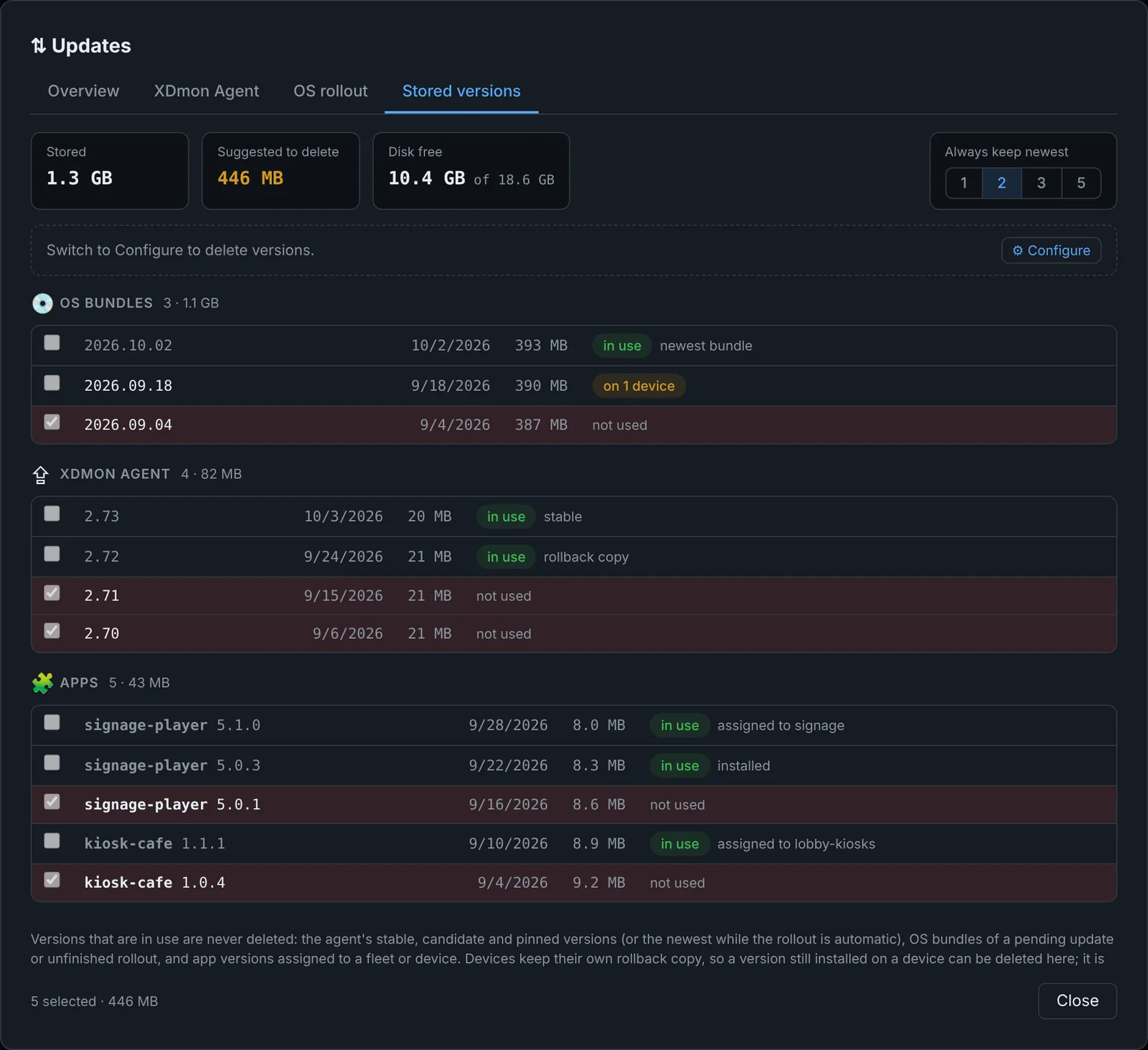Click the 'installed' note on signage-player 5.0.3
The height and width of the screenshot is (1050, 1148).
[743, 766]
